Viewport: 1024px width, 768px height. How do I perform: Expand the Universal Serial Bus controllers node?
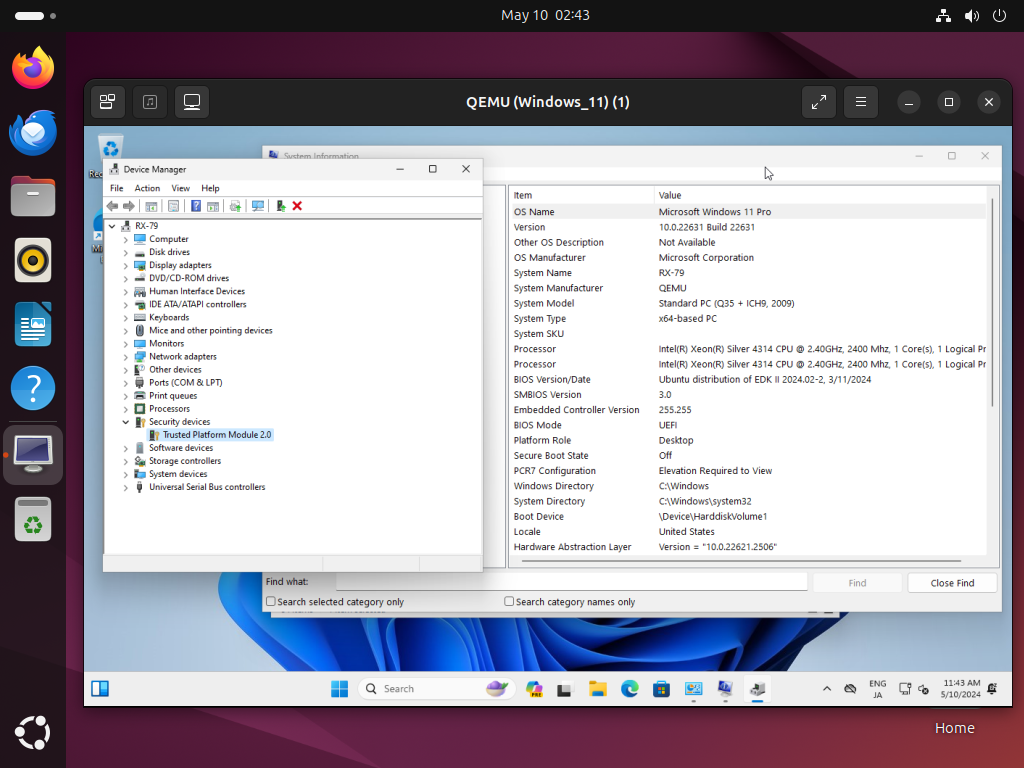point(125,488)
